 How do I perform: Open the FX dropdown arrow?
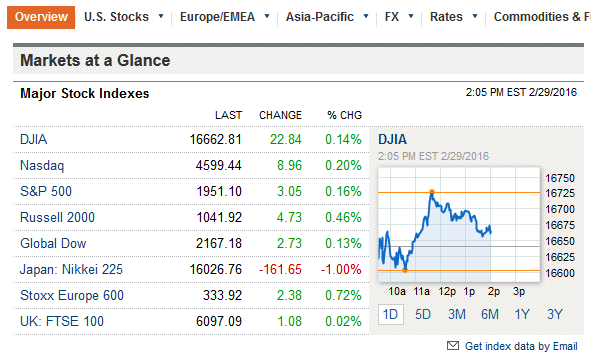pyautogui.click(x=411, y=16)
